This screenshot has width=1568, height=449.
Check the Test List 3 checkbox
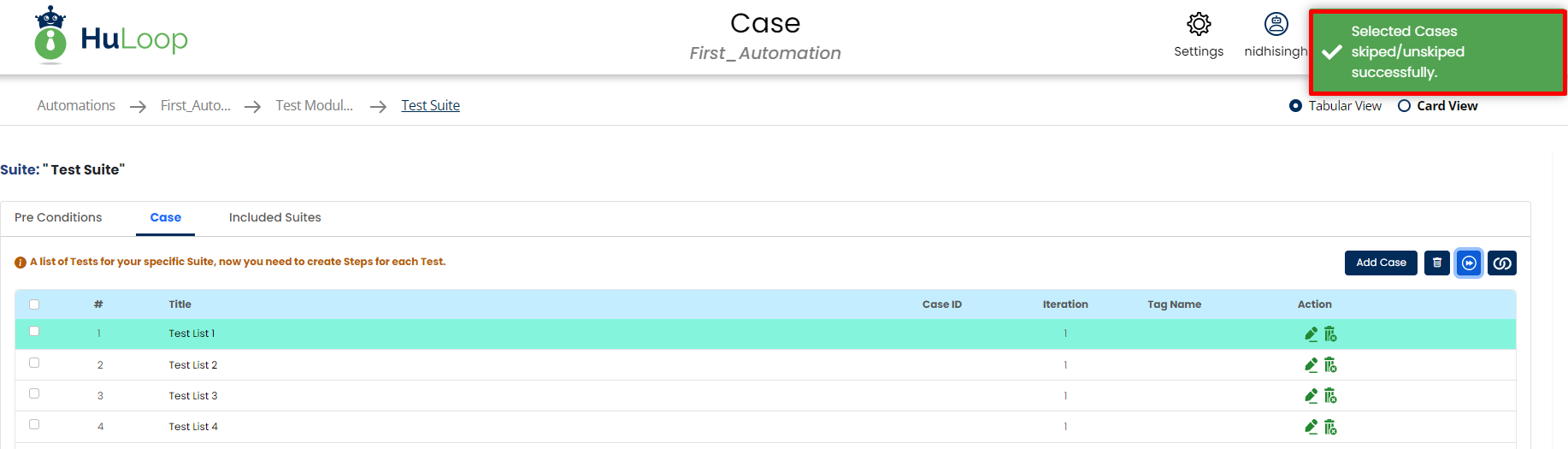pyautogui.click(x=34, y=394)
